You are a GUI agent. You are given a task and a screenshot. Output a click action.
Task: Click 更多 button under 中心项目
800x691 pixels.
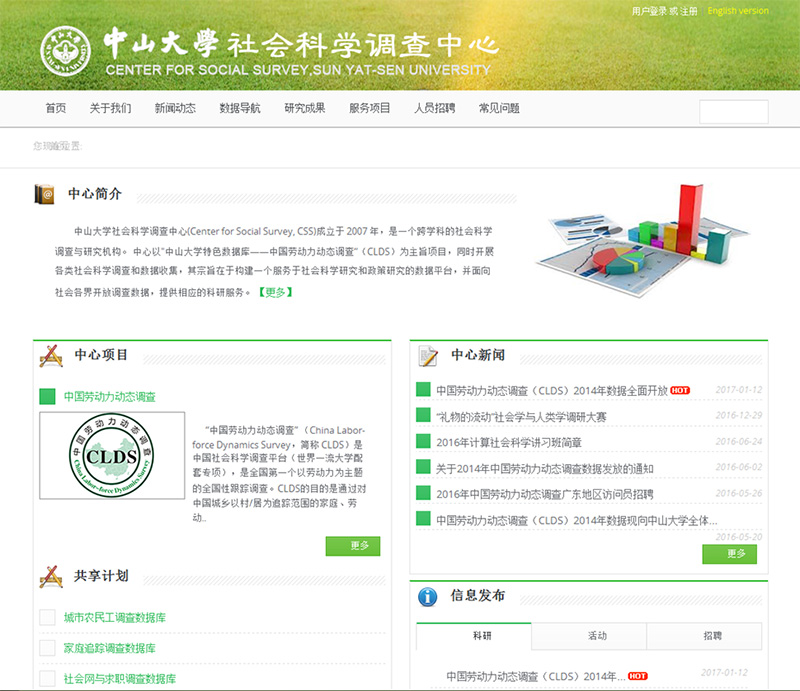pos(353,546)
